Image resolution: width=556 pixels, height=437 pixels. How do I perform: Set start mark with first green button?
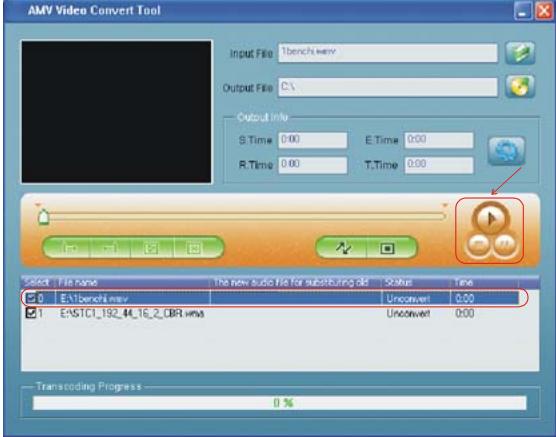(x=68, y=248)
